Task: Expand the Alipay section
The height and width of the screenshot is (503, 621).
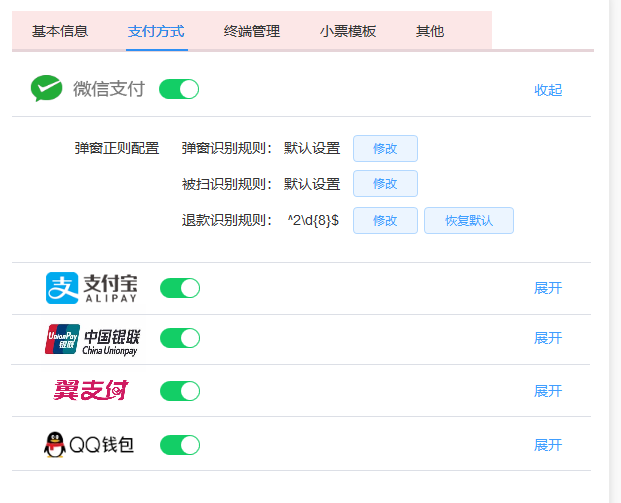Action: [548, 288]
